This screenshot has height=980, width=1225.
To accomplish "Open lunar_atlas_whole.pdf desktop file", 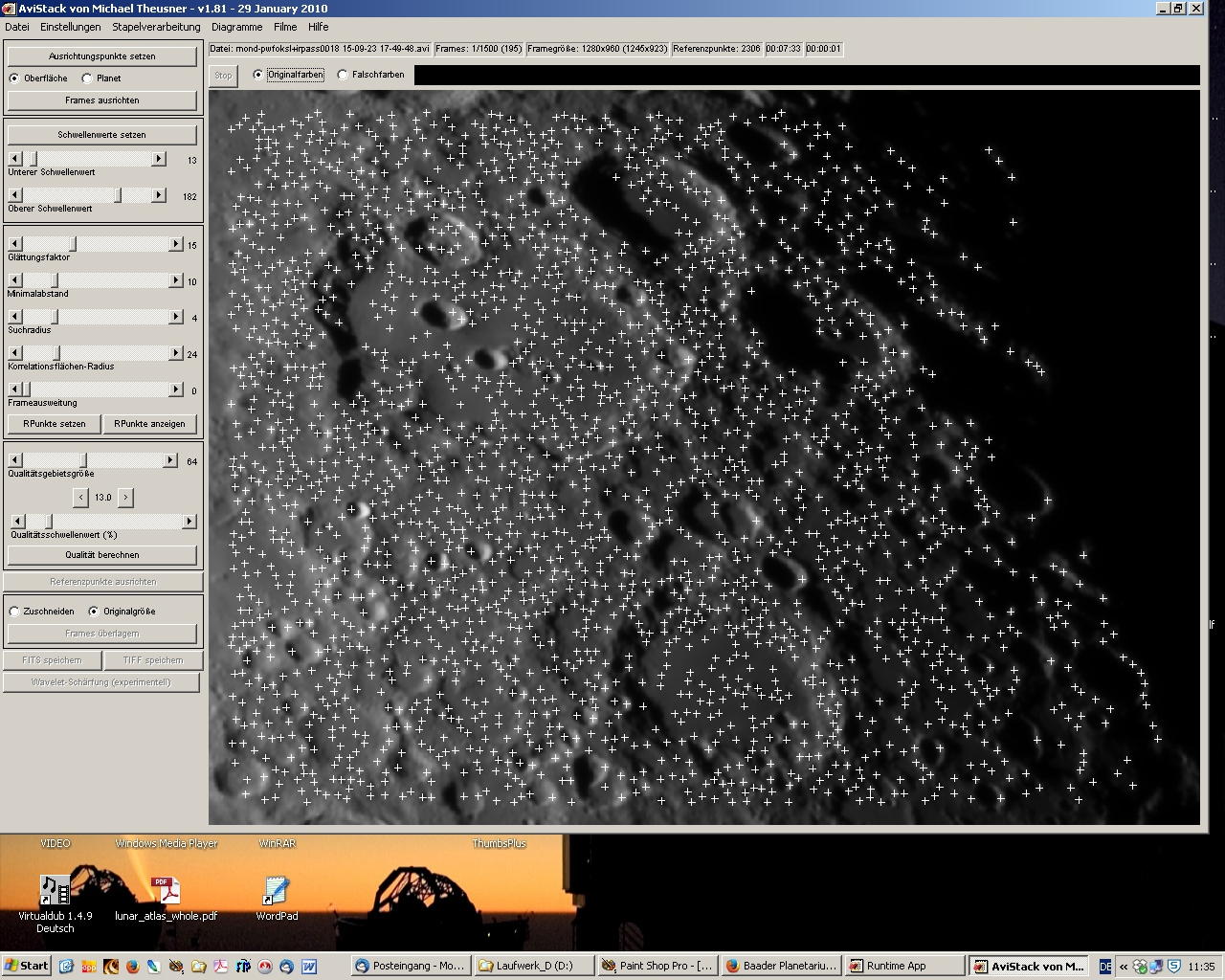I will pyautogui.click(x=167, y=891).
